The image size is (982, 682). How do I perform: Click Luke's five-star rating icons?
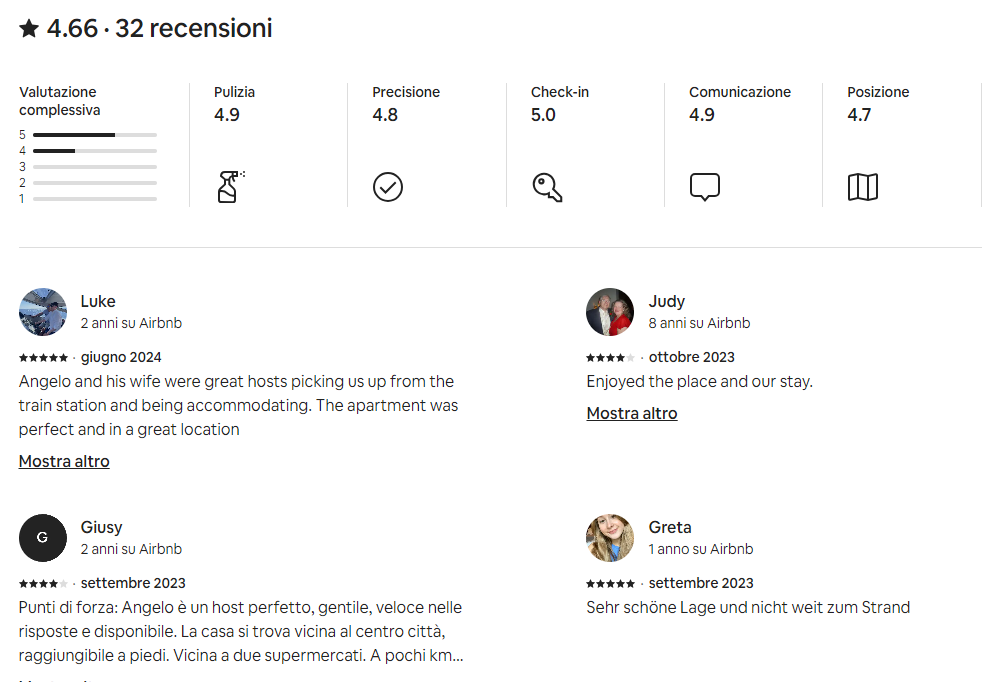point(43,358)
